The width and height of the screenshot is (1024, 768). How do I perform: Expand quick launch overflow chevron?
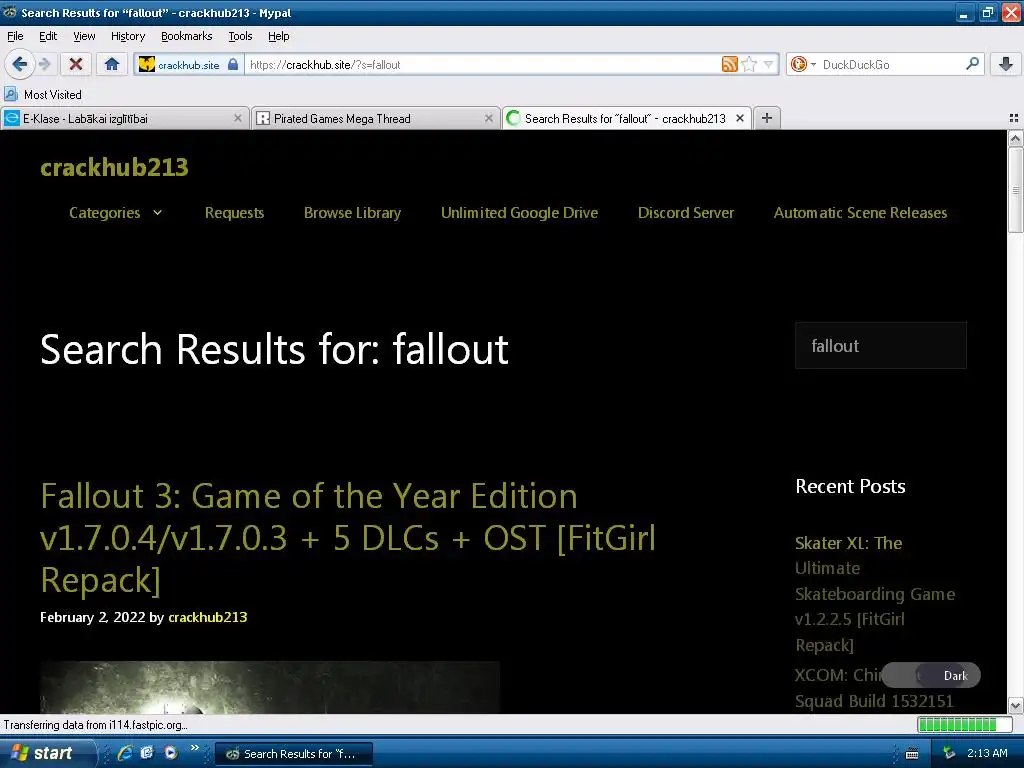click(195, 748)
